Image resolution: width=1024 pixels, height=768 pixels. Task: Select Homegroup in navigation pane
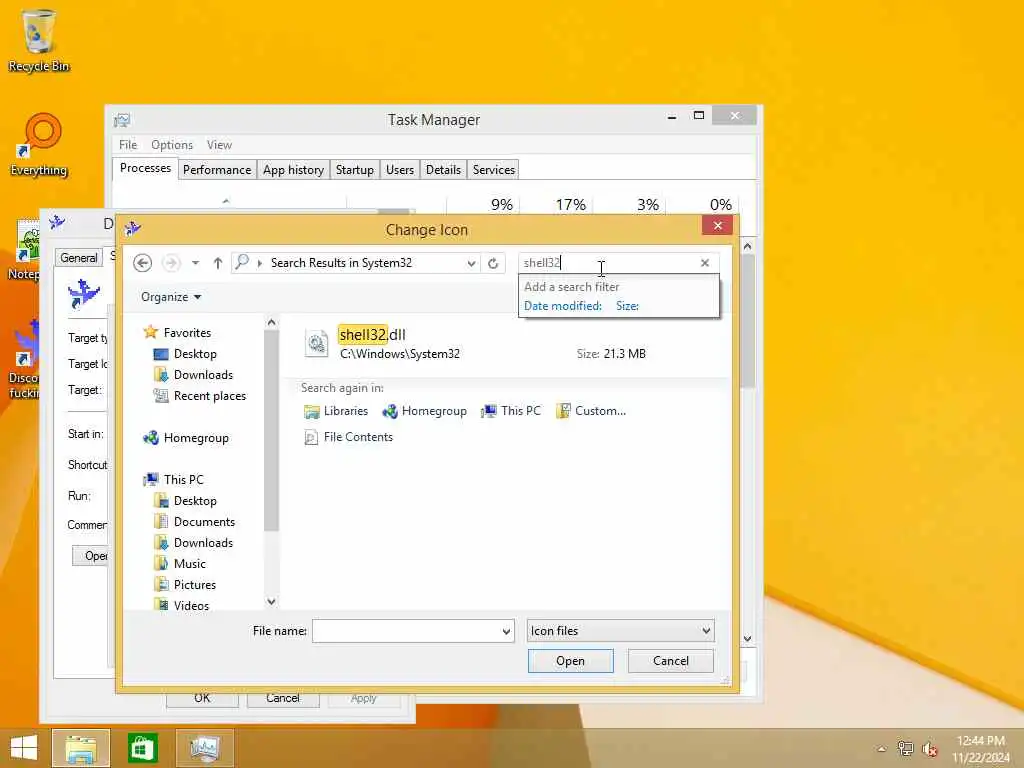186,438
